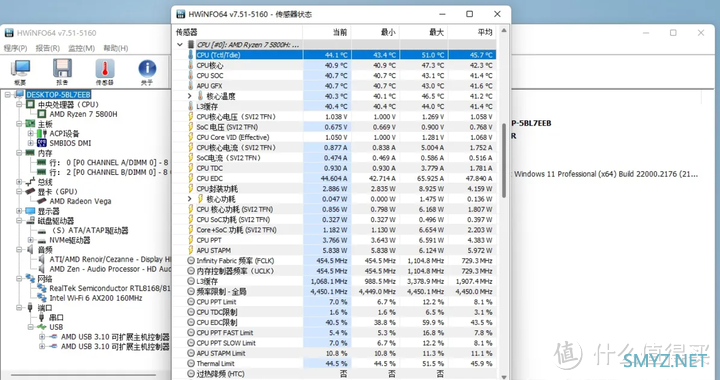
Task: Collapse the 显卡 (GPU) tree node
Action: pyautogui.click(x=19, y=191)
